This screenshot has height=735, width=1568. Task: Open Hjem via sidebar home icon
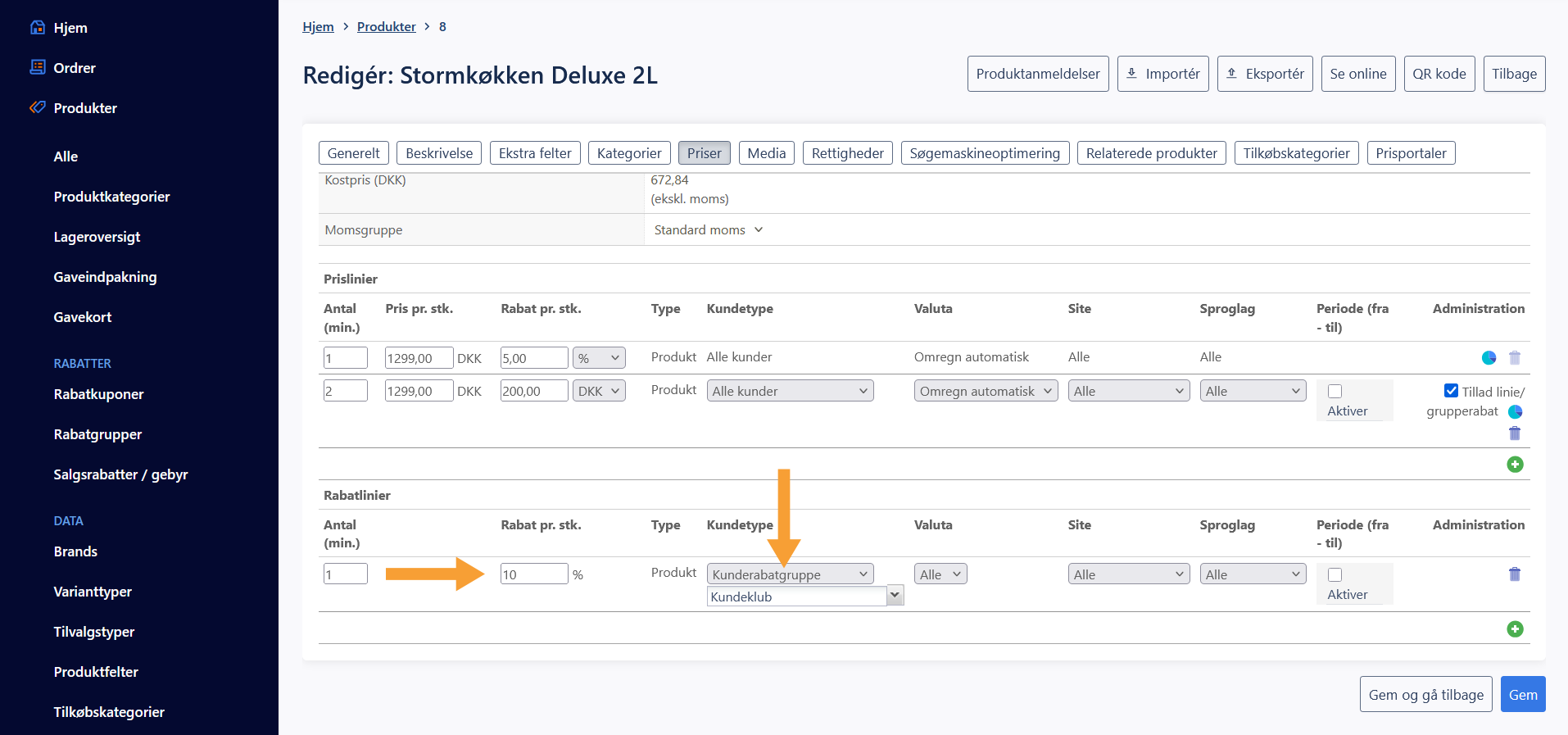[x=38, y=27]
